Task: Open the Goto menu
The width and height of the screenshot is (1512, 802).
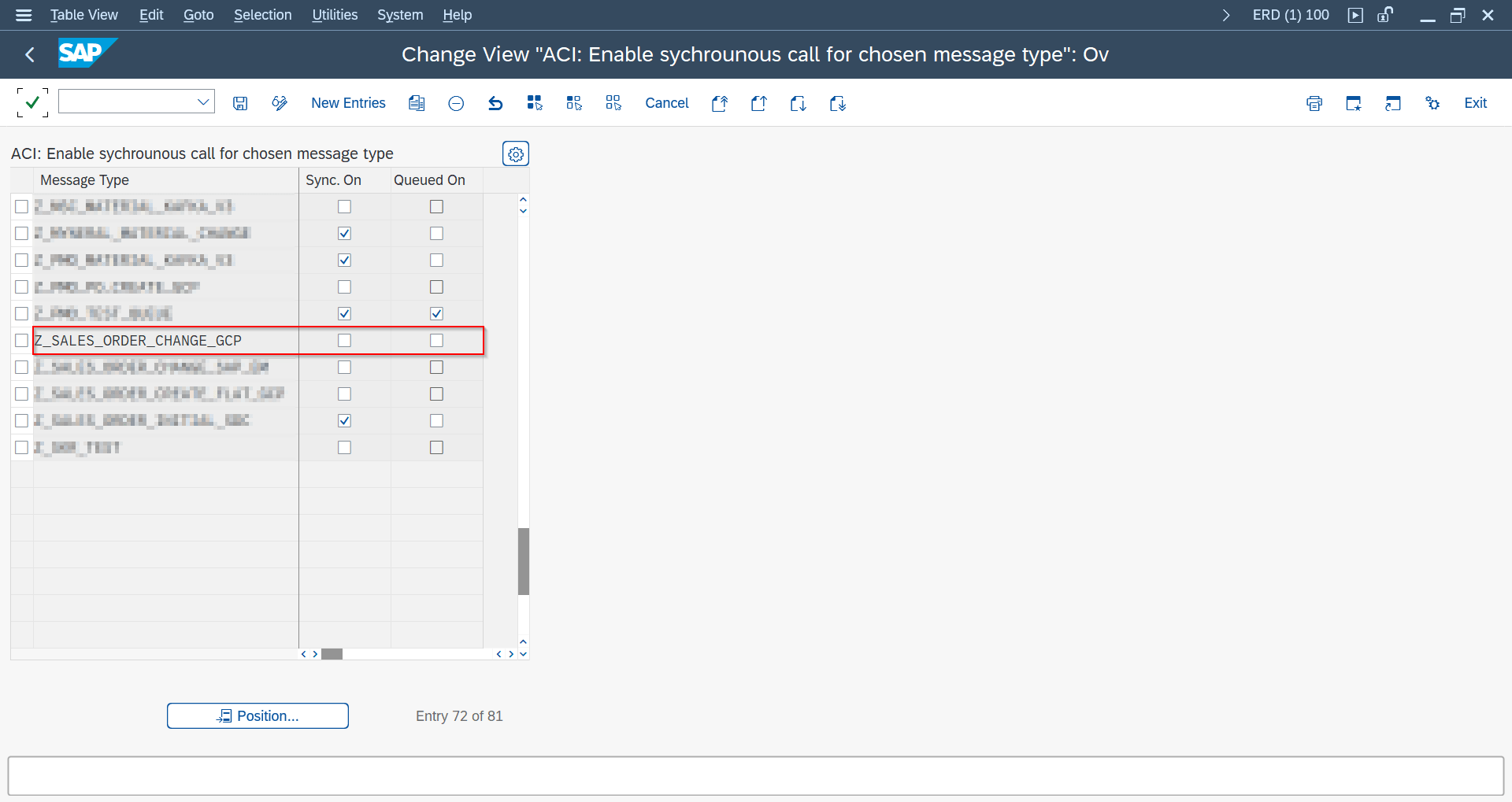Action: click(198, 15)
